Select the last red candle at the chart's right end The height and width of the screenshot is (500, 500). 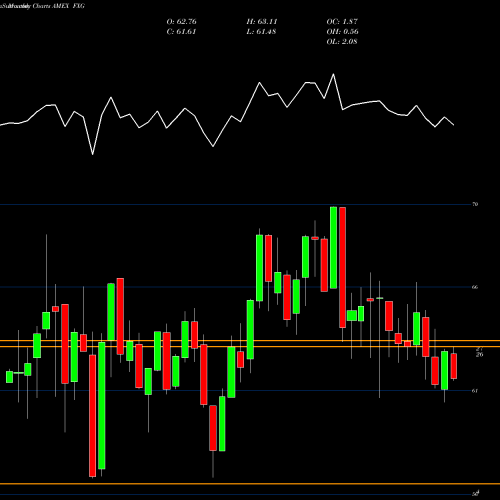point(454,366)
